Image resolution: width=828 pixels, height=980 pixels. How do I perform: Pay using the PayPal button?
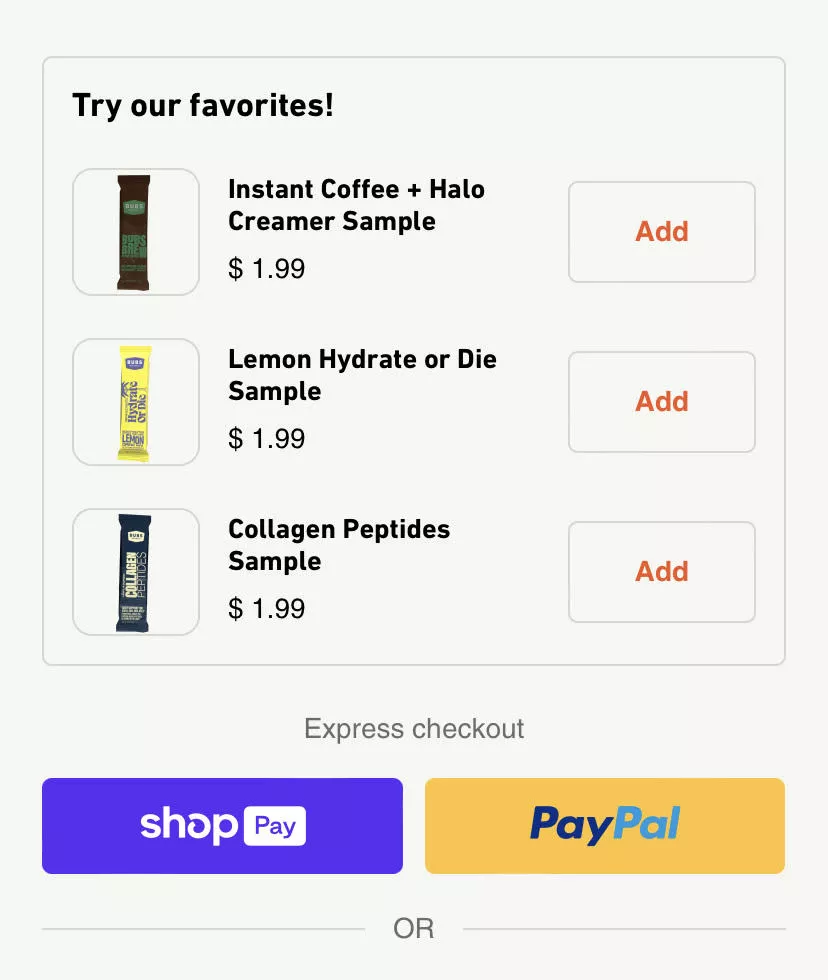[604, 826]
